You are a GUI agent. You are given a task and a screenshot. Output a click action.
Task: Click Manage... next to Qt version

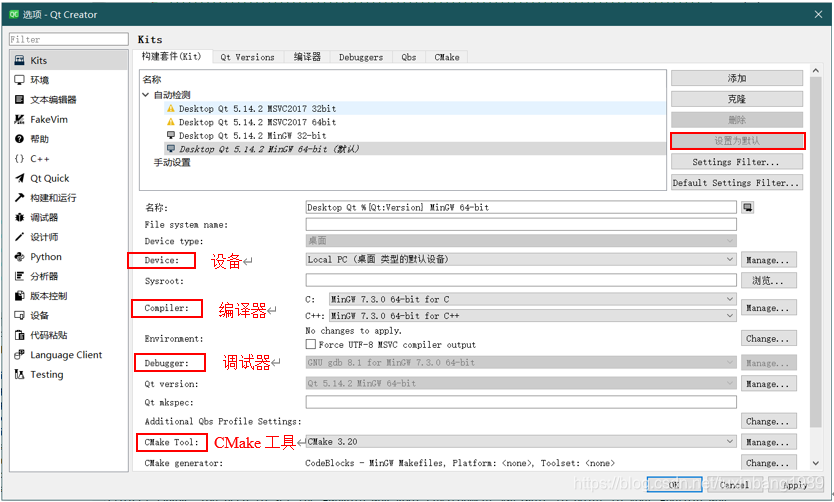(769, 383)
